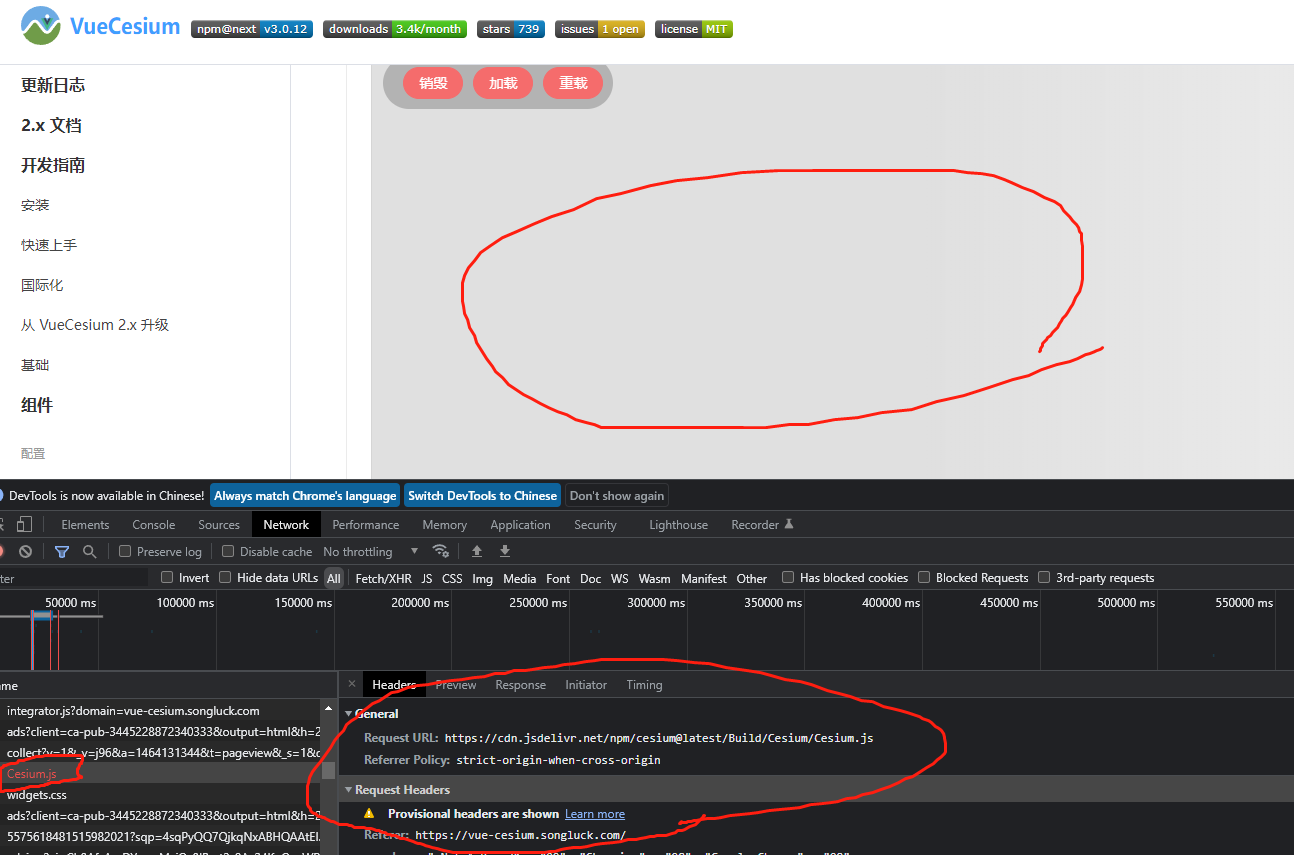Click Don't show again button
The height and width of the screenshot is (855, 1294).
pos(616,495)
